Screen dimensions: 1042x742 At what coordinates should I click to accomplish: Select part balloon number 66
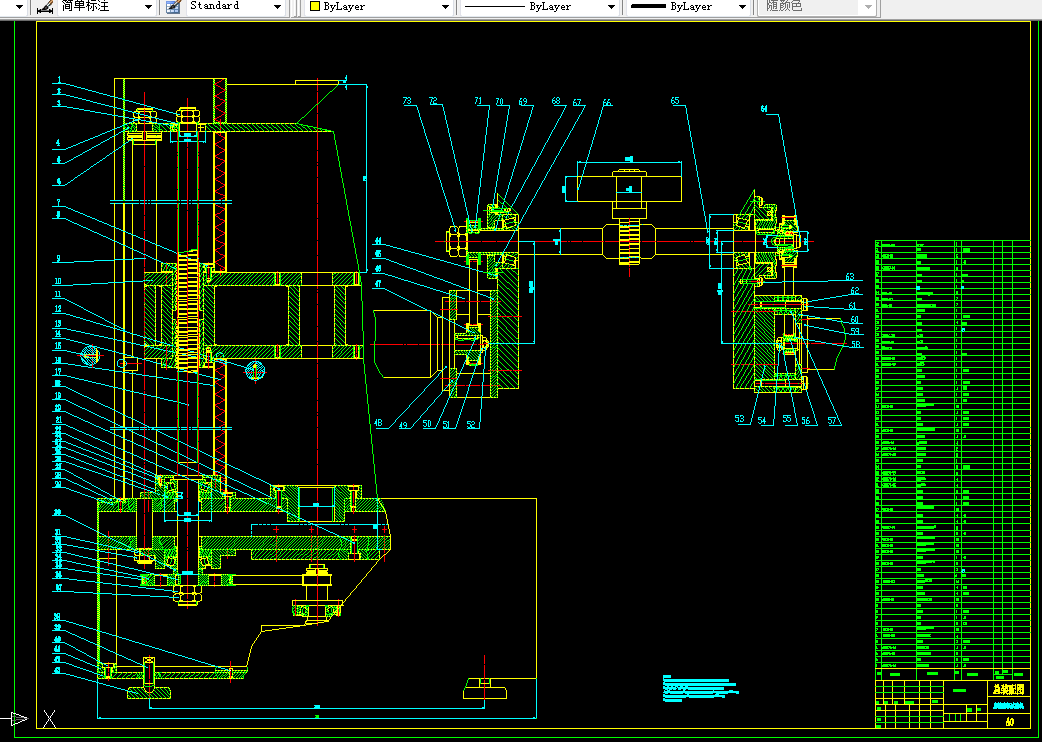coord(607,103)
